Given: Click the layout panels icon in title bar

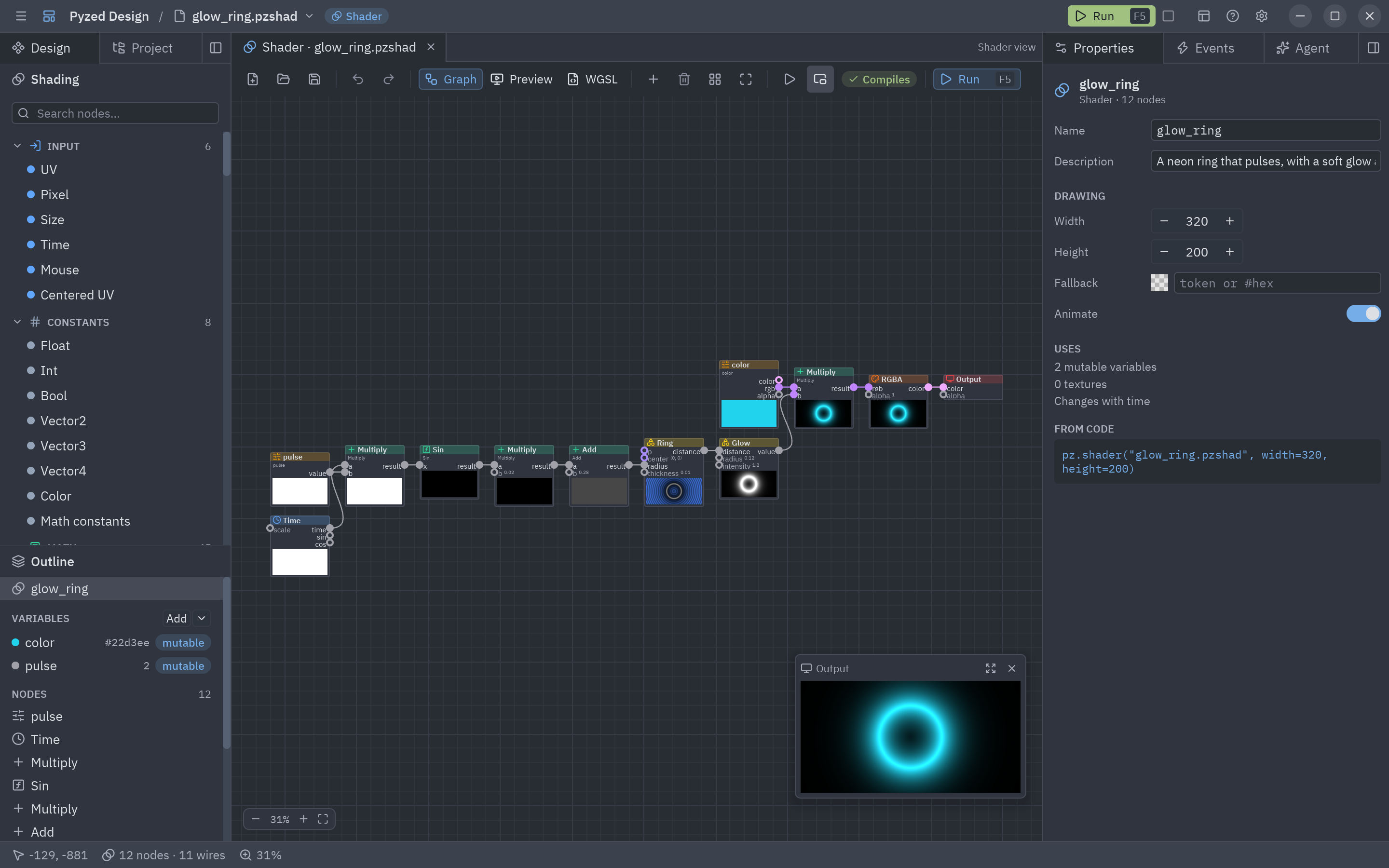Looking at the screenshot, I should [1204, 16].
